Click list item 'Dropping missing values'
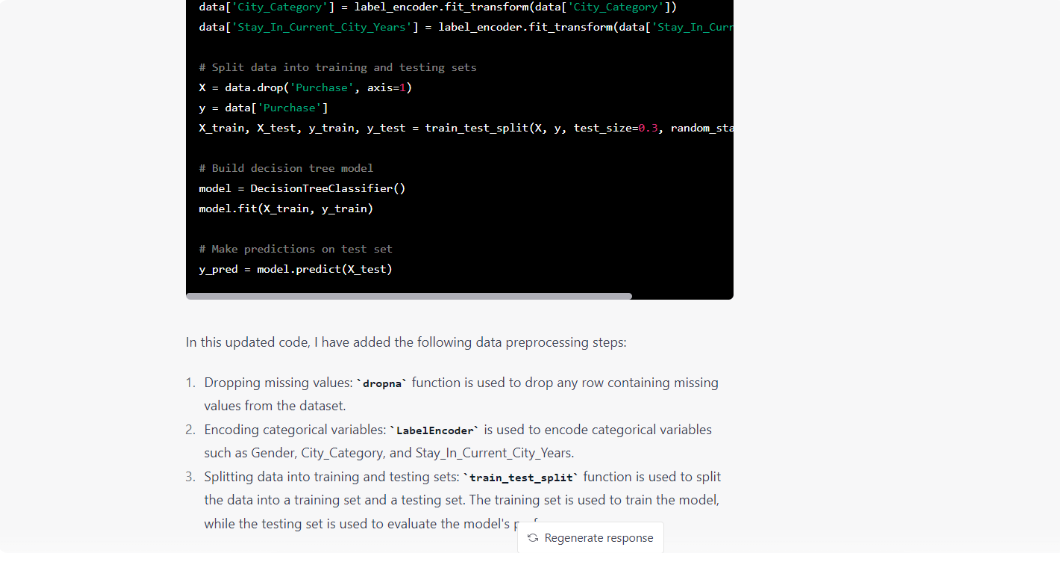The height and width of the screenshot is (566, 1060). tap(452, 394)
